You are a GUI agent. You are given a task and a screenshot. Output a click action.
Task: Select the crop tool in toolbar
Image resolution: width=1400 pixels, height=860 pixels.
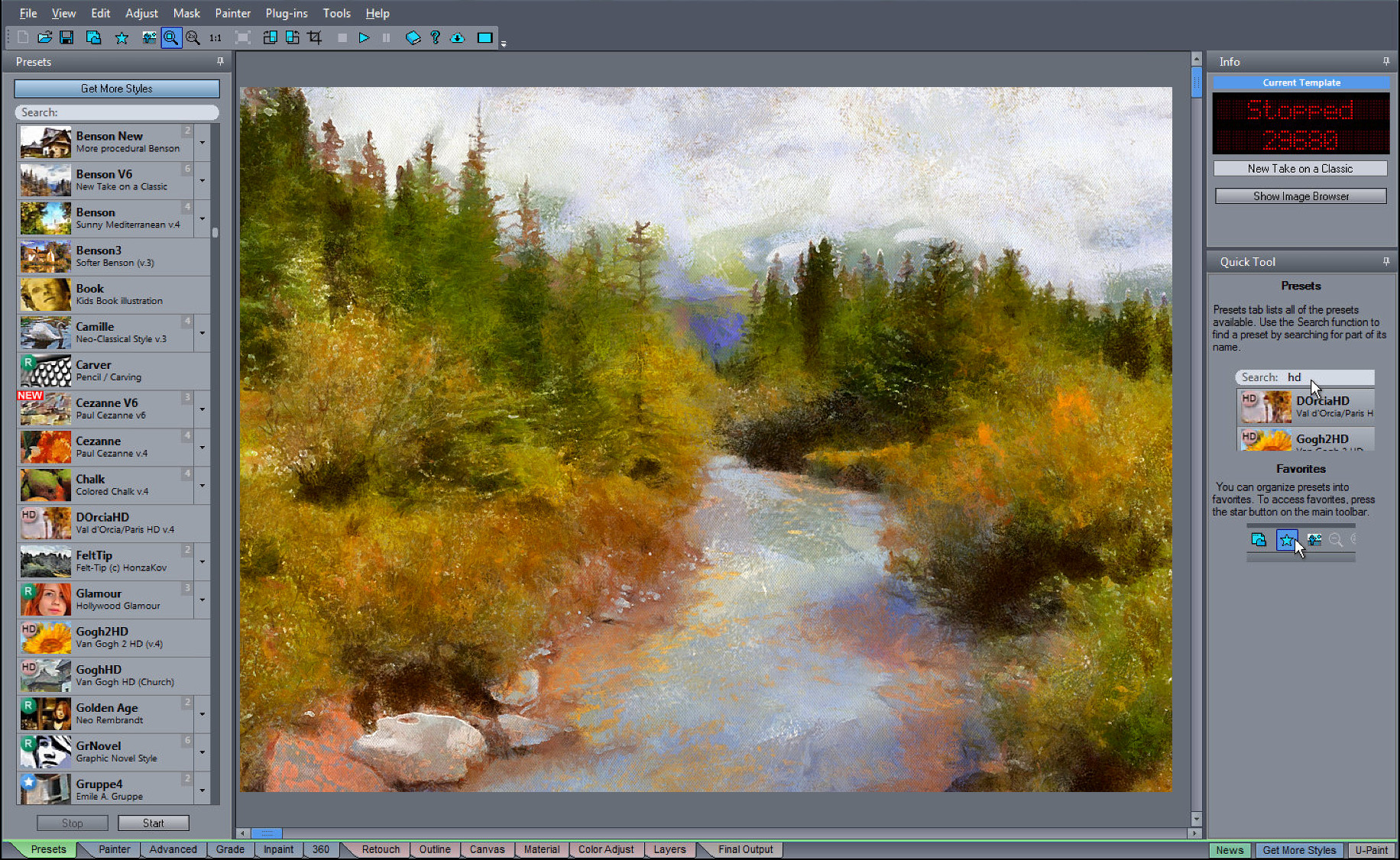tap(314, 37)
